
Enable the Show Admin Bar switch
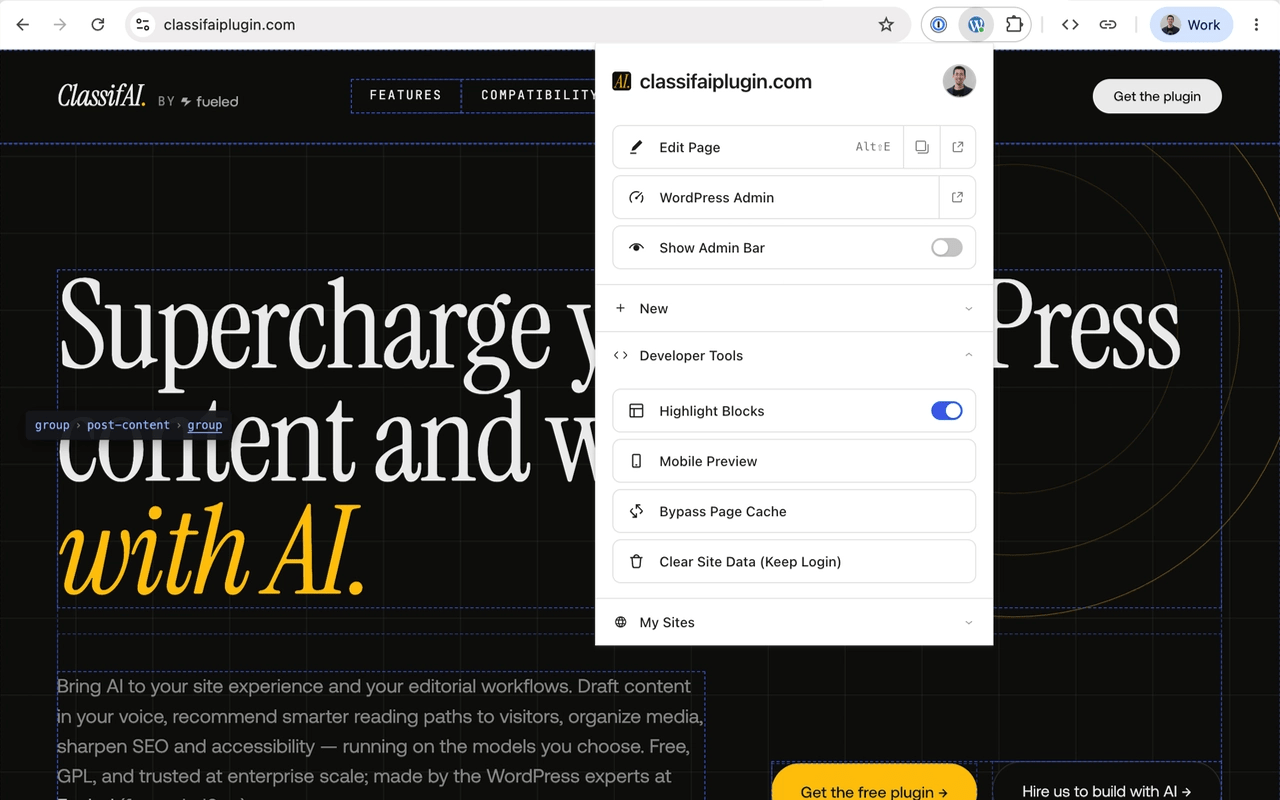pos(947,248)
